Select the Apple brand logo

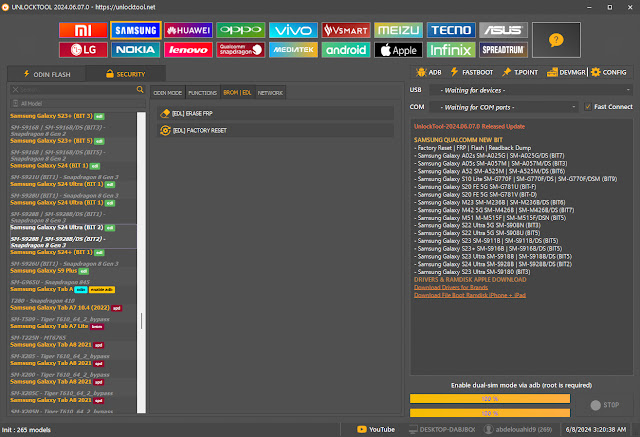398,50
